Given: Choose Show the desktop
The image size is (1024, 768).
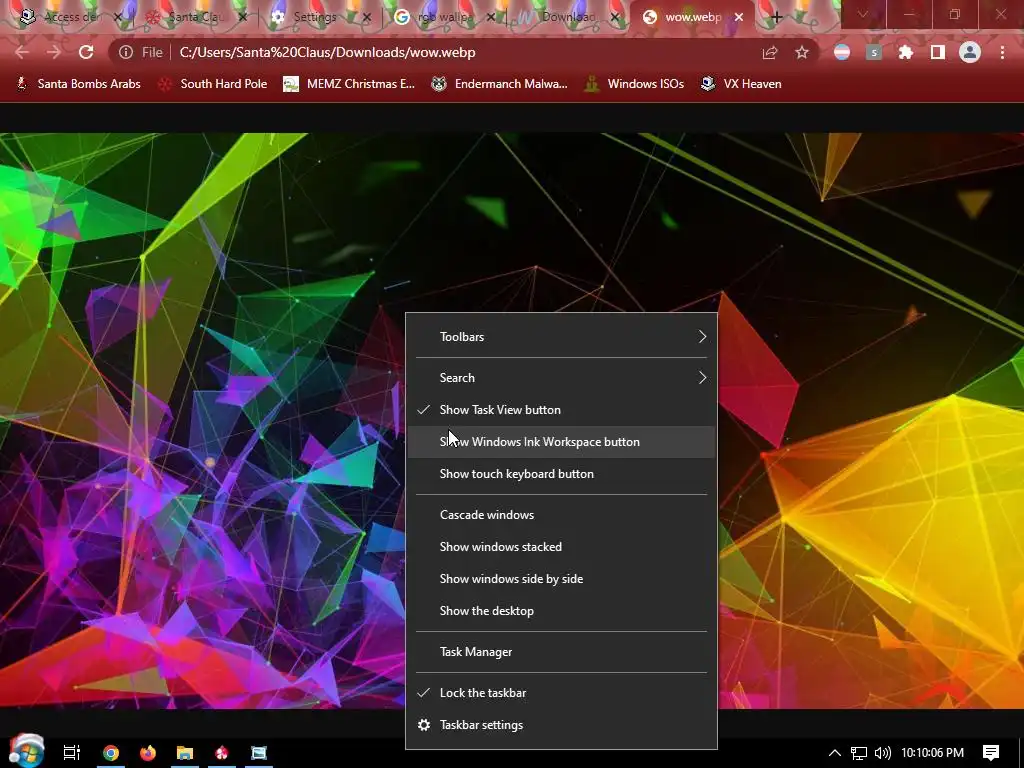Looking at the screenshot, I should point(562,611).
